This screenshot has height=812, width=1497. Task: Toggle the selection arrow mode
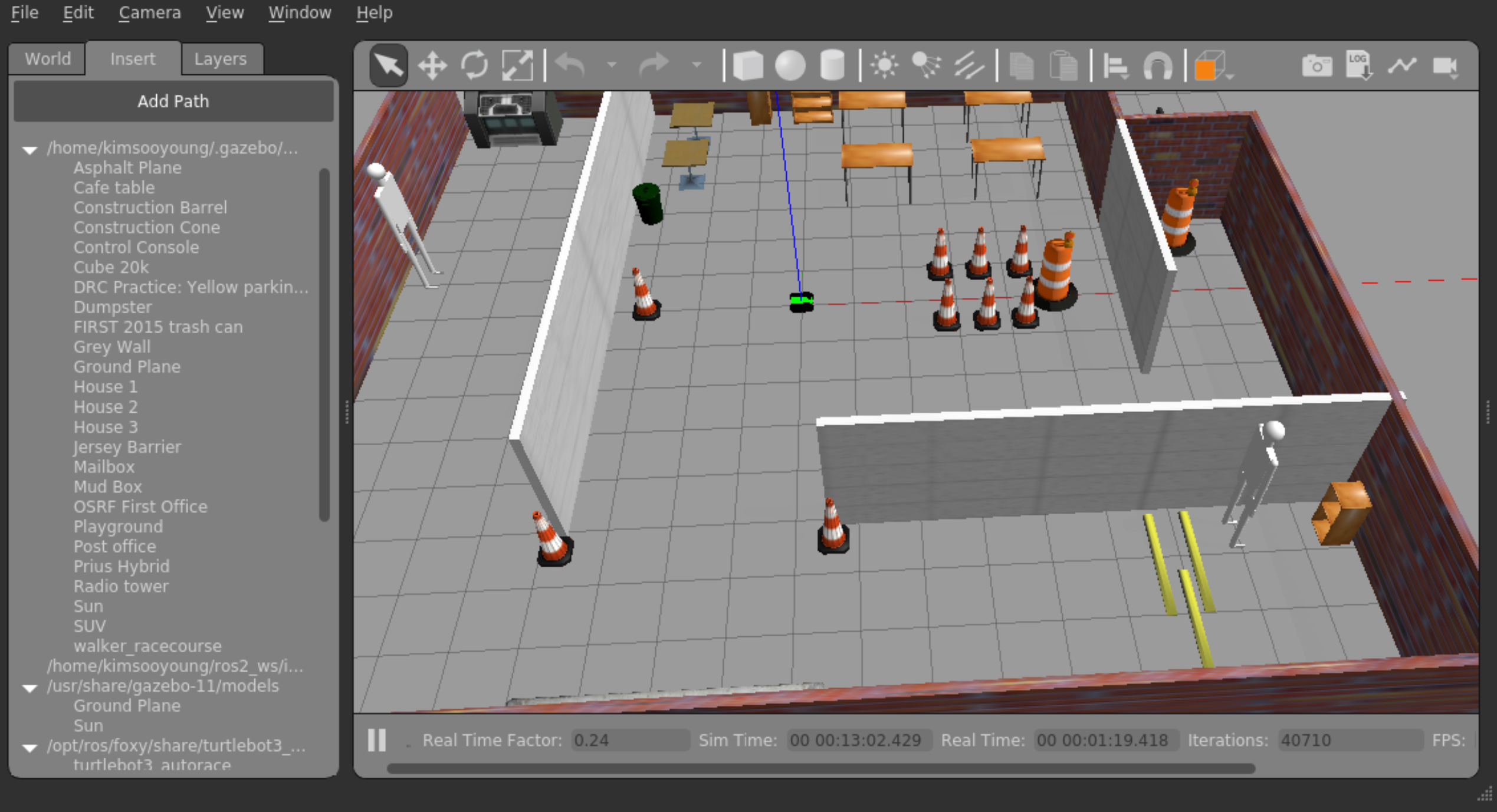(x=389, y=65)
